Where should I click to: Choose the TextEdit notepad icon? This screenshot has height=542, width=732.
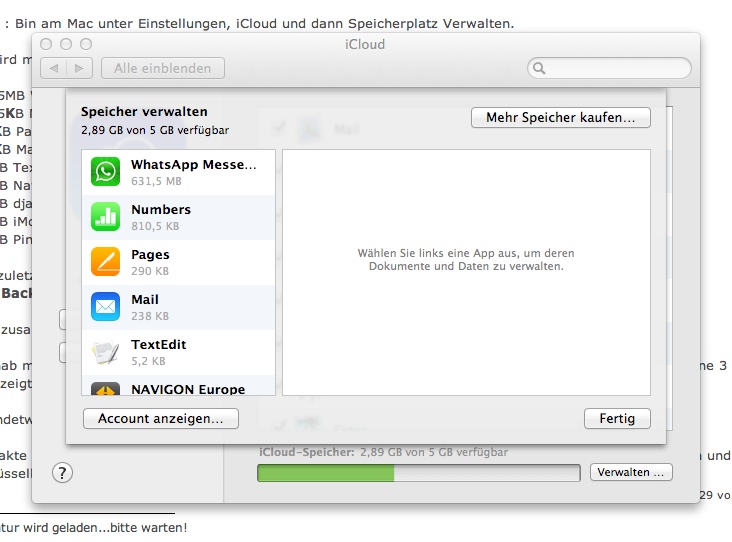coord(105,352)
